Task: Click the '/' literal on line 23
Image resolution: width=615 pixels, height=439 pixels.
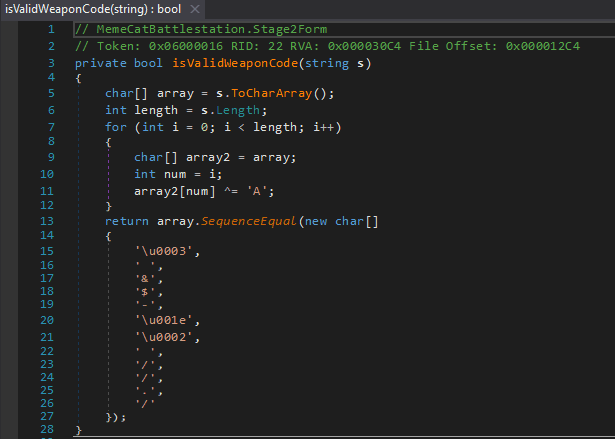Action: [x=146, y=364]
